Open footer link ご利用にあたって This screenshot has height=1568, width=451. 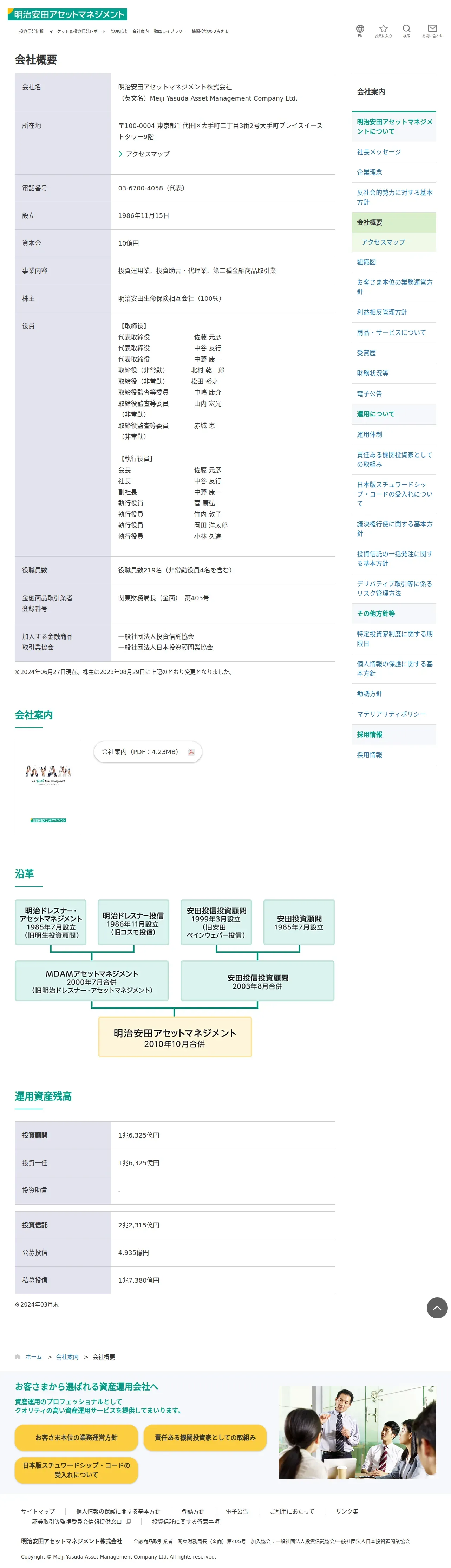pos(292,1511)
